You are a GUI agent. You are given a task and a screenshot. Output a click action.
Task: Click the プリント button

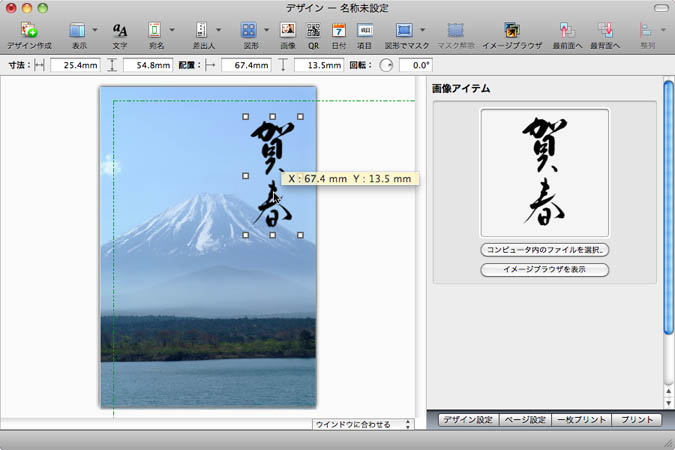[635, 421]
